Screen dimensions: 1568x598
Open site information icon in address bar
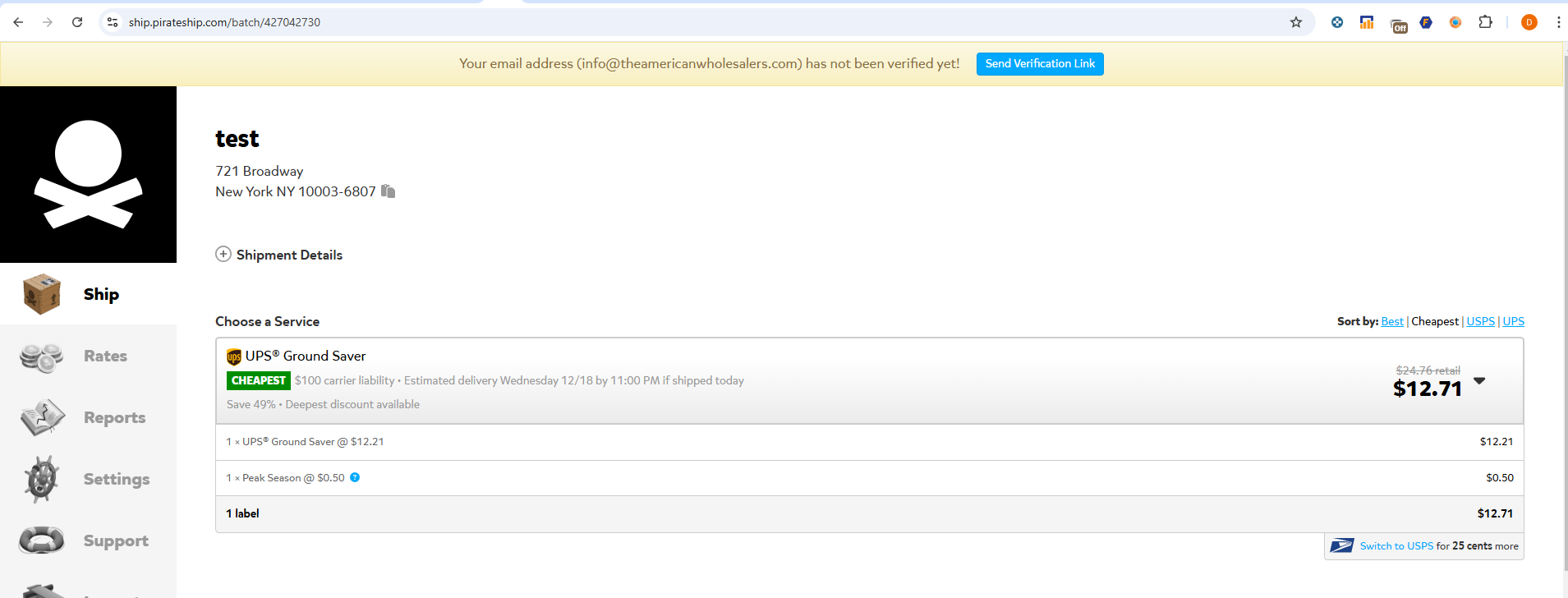coord(113,22)
